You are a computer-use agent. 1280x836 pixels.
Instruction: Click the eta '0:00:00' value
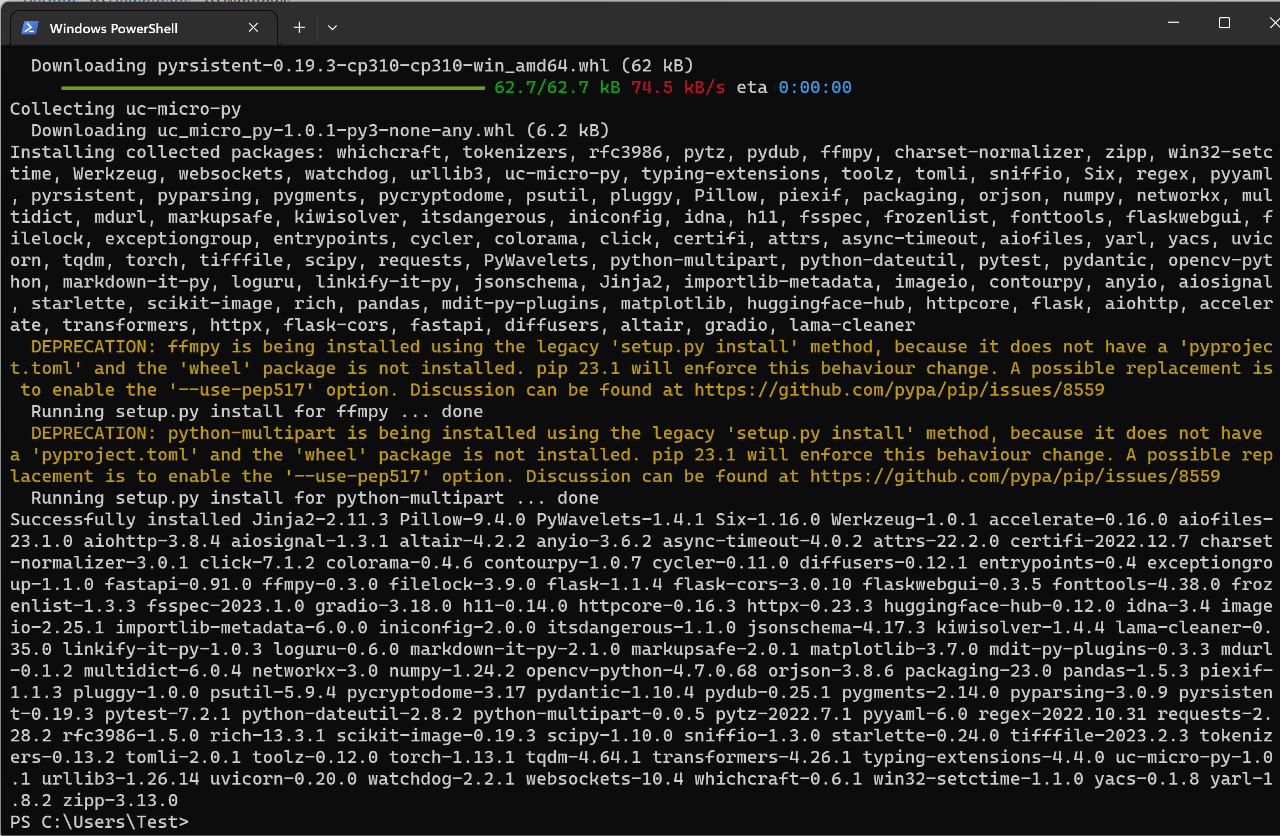(x=815, y=88)
